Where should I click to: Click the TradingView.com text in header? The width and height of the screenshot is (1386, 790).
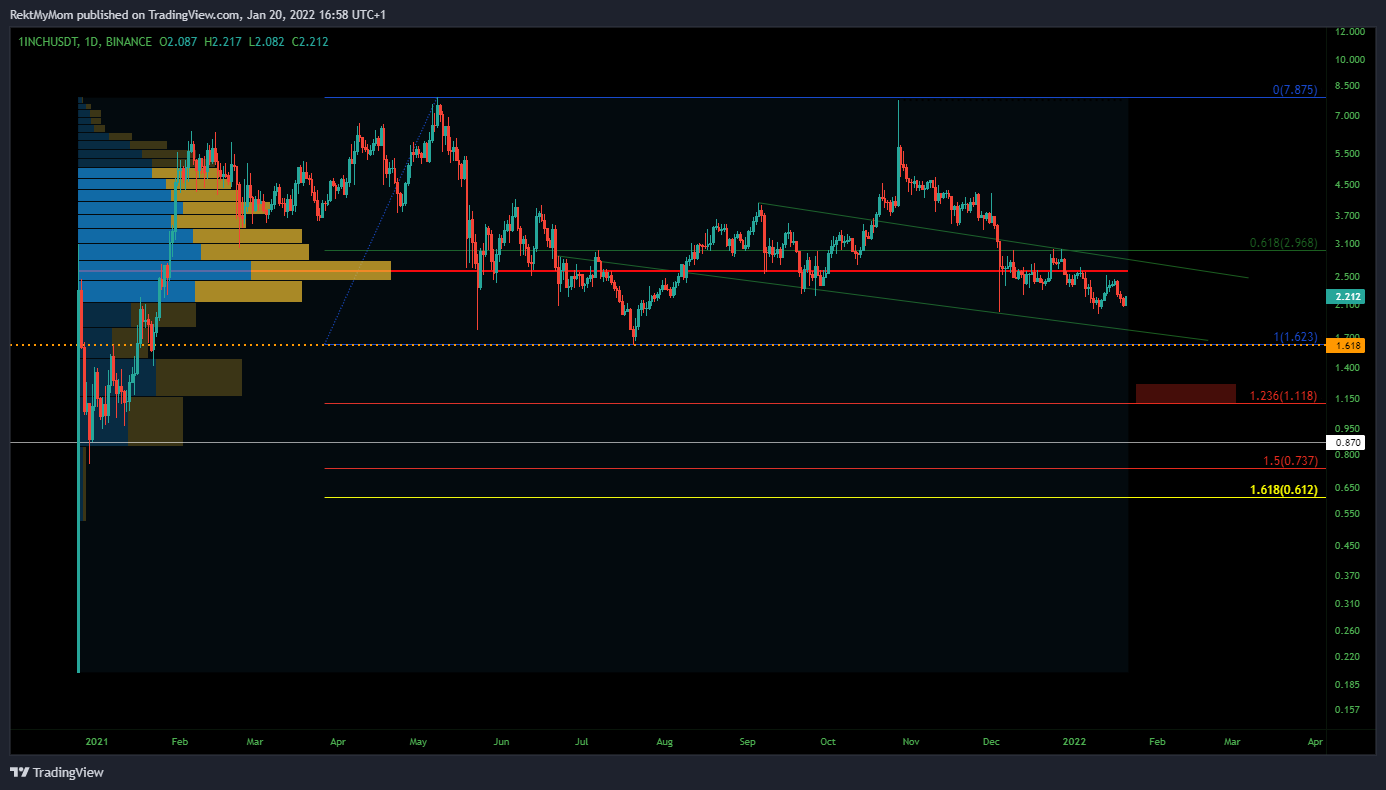194,15
